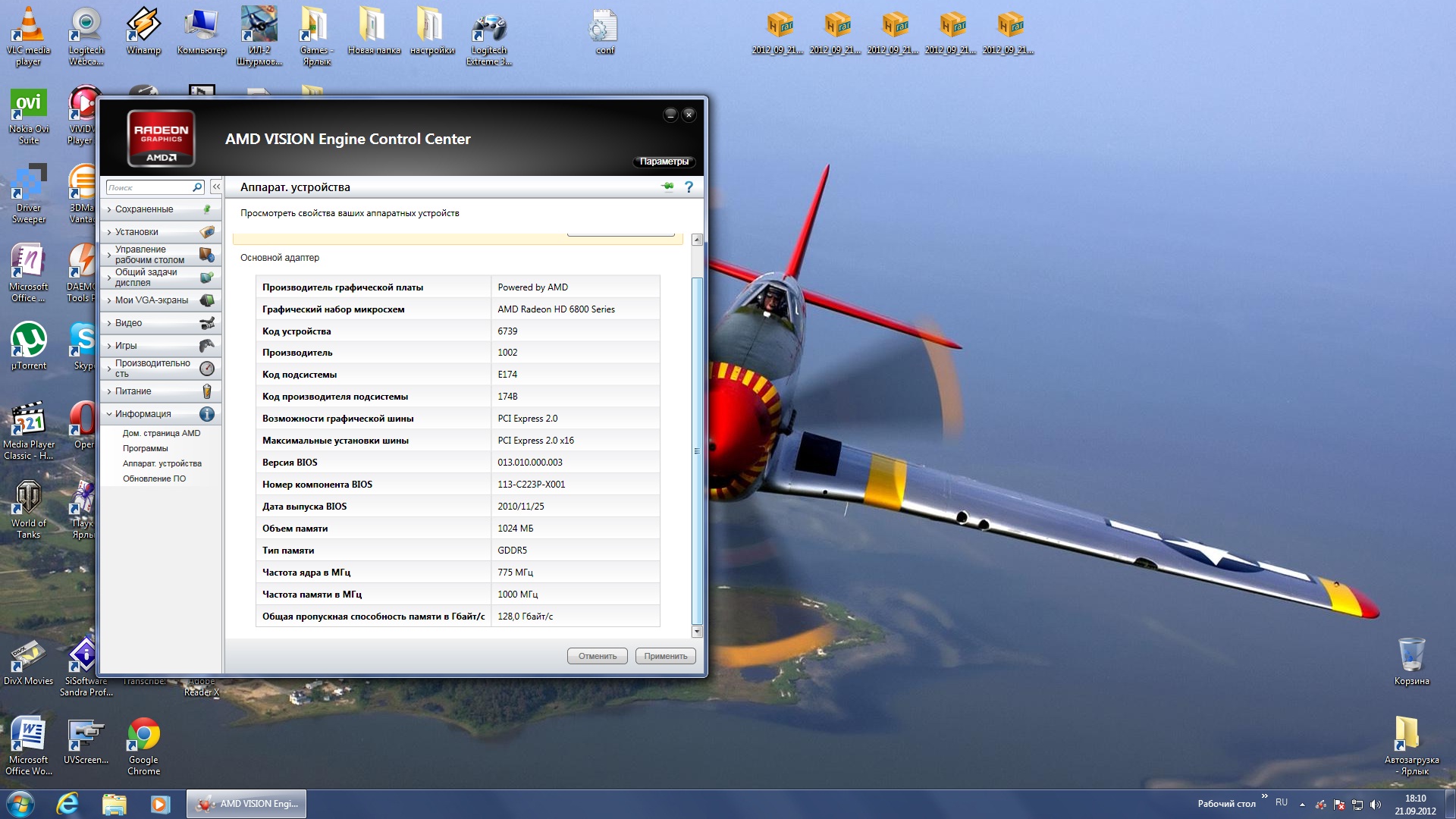Click the scrollbar up arrow in hardware panel
Screen dimensions: 1456x819
(697, 240)
